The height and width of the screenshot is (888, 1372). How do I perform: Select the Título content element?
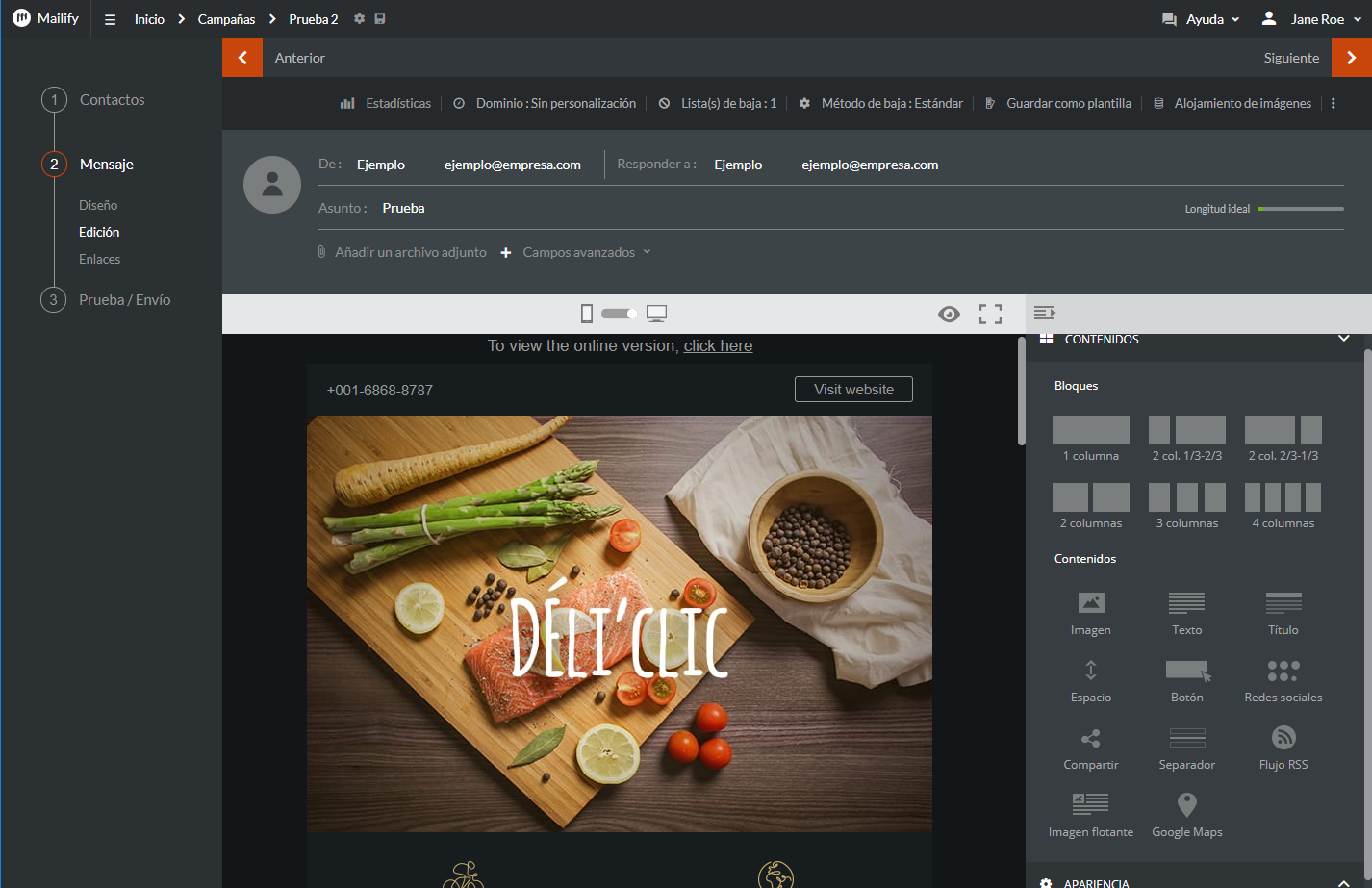click(x=1283, y=614)
